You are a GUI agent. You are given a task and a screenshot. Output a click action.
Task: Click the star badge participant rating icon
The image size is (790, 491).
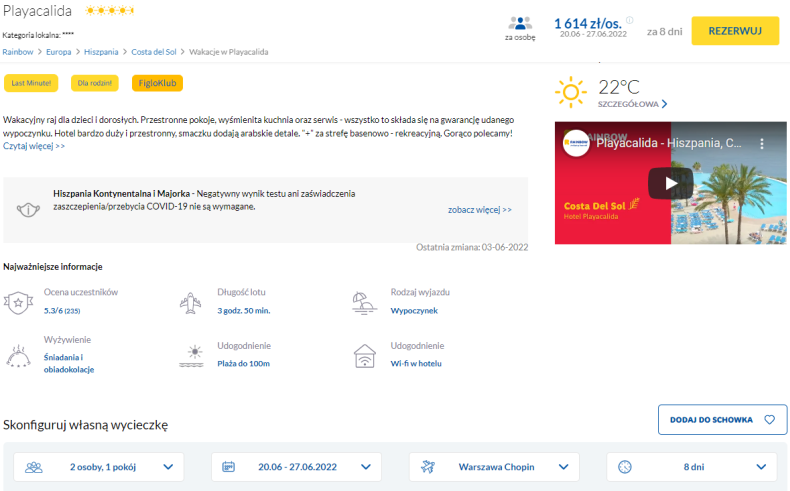(18, 302)
